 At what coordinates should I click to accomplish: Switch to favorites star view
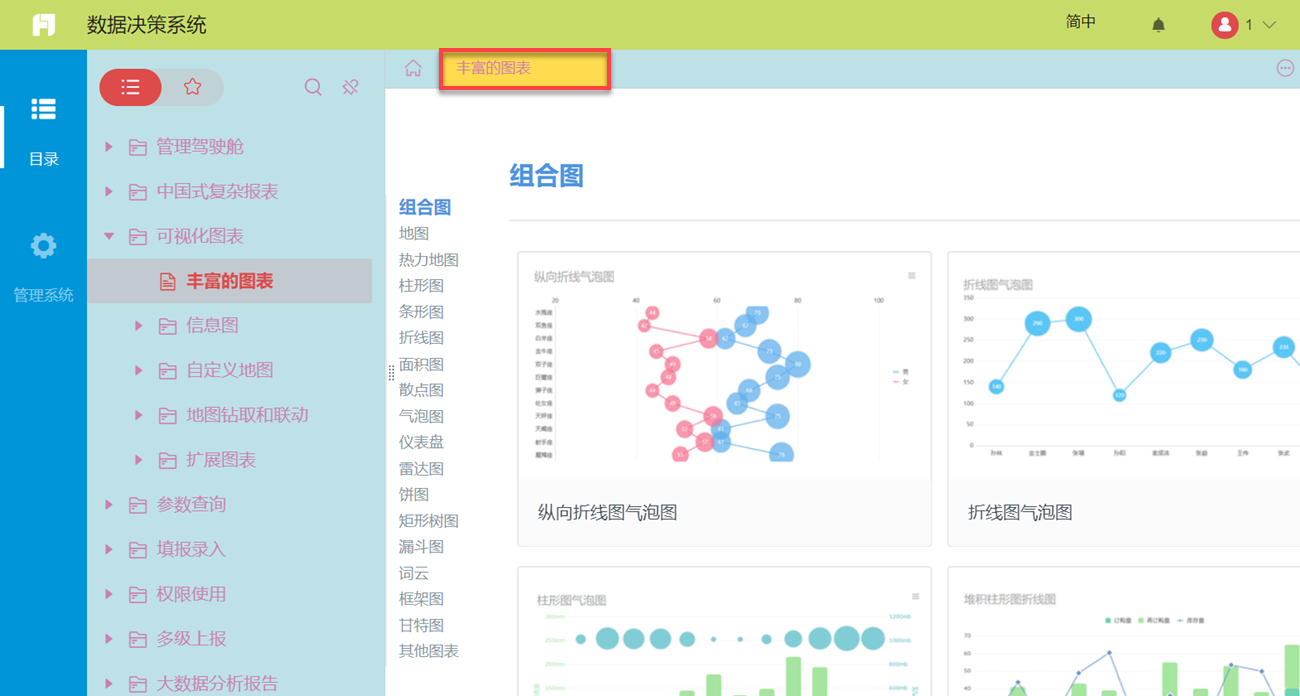pyautogui.click(x=193, y=87)
